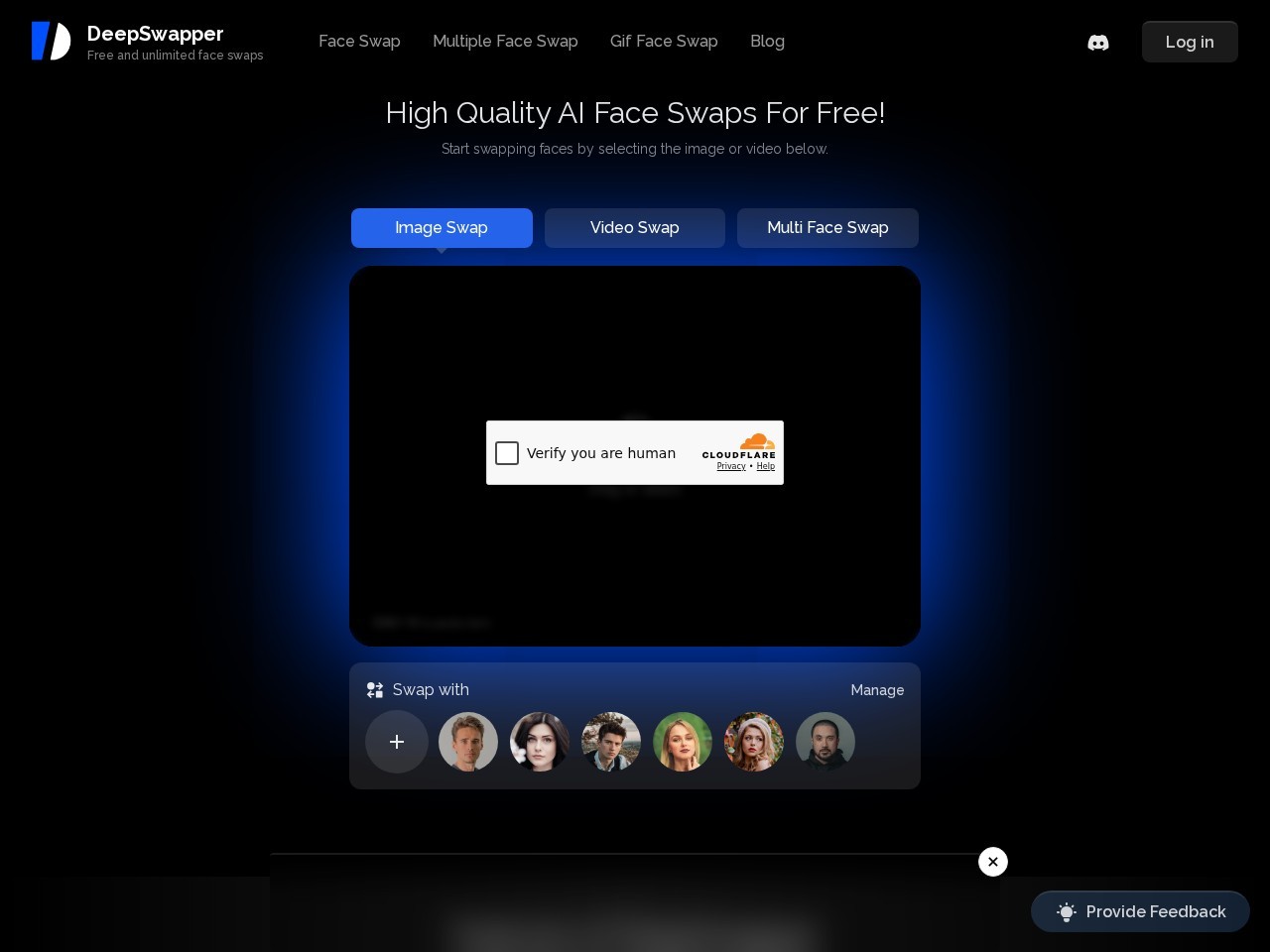The image size is (1270, 952).
Task: Check the Verify you are human box
Action: [x=507, y=453]
